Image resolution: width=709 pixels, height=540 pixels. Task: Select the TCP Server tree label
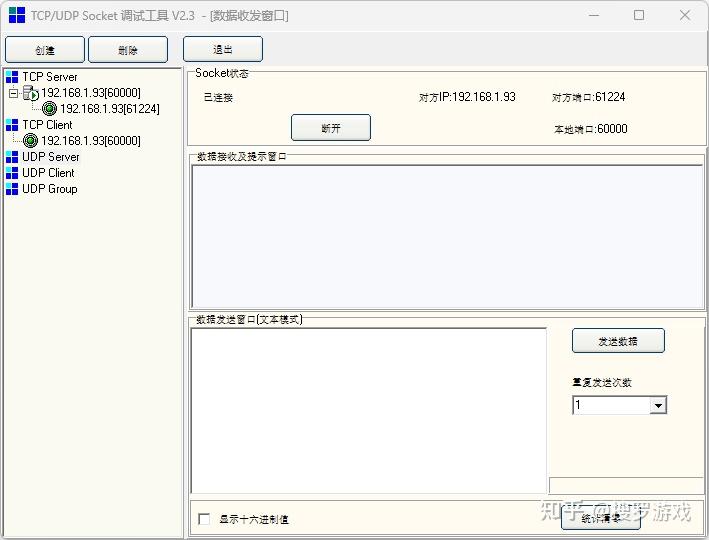[50, 77]
